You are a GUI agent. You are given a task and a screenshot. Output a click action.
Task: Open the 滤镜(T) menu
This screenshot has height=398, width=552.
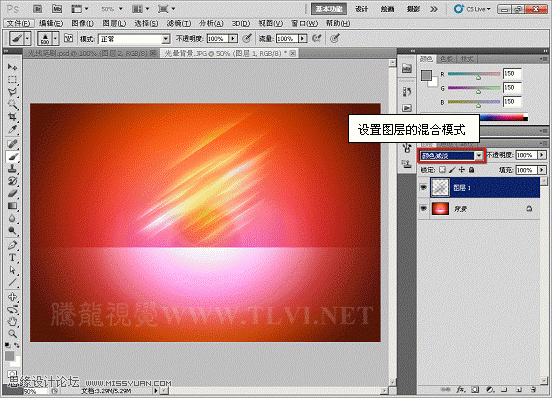tap(179, 23)
